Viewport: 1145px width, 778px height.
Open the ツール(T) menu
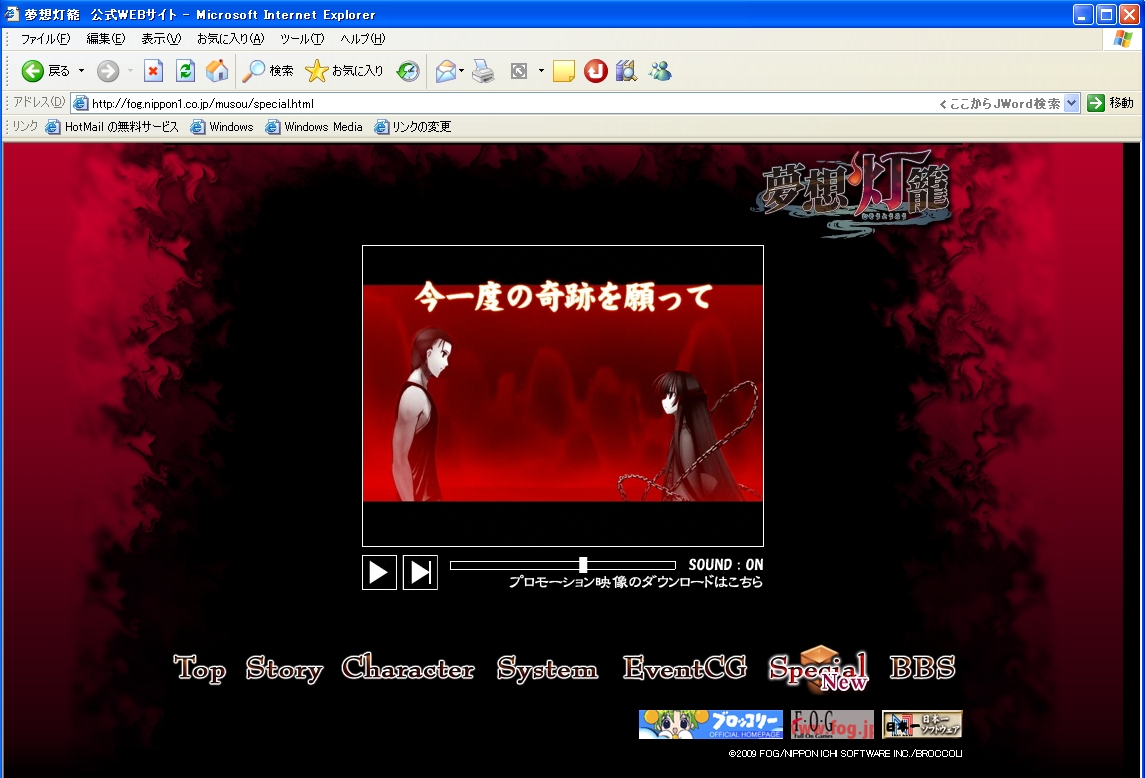302,39
